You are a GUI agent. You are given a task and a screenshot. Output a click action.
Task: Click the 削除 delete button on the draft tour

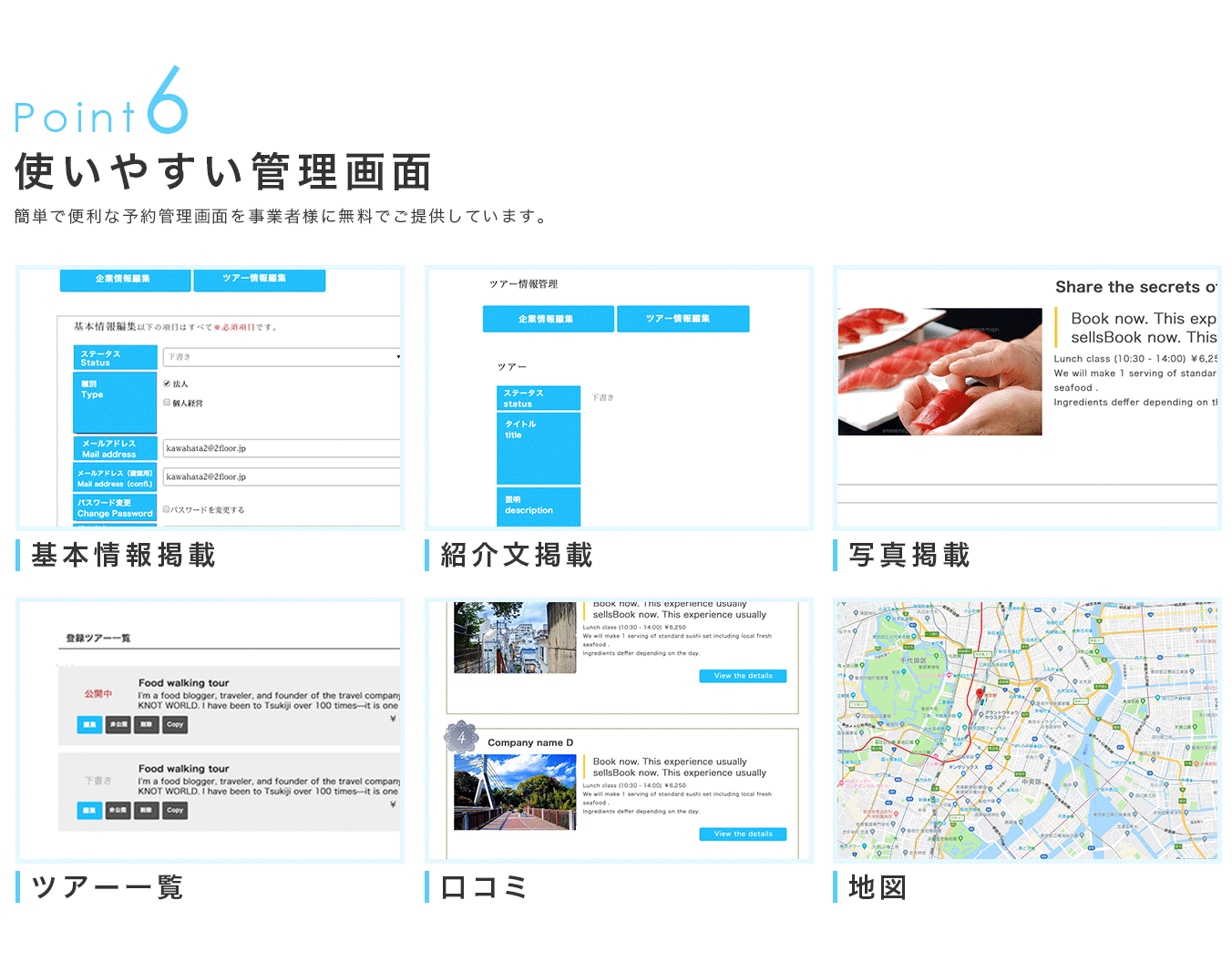[x=146, y=810]
